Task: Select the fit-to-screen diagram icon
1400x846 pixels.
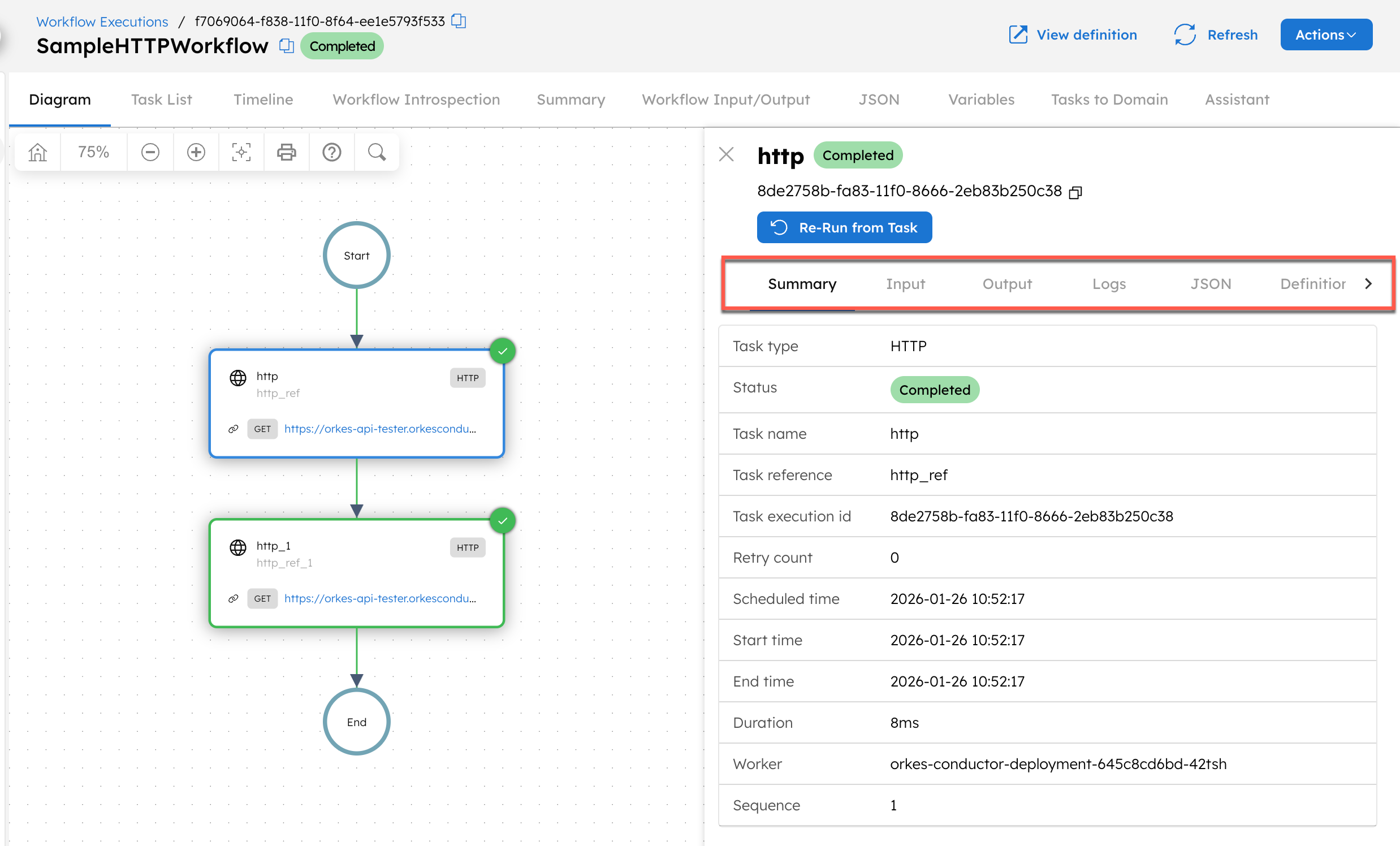Action: tap(241, 152)
